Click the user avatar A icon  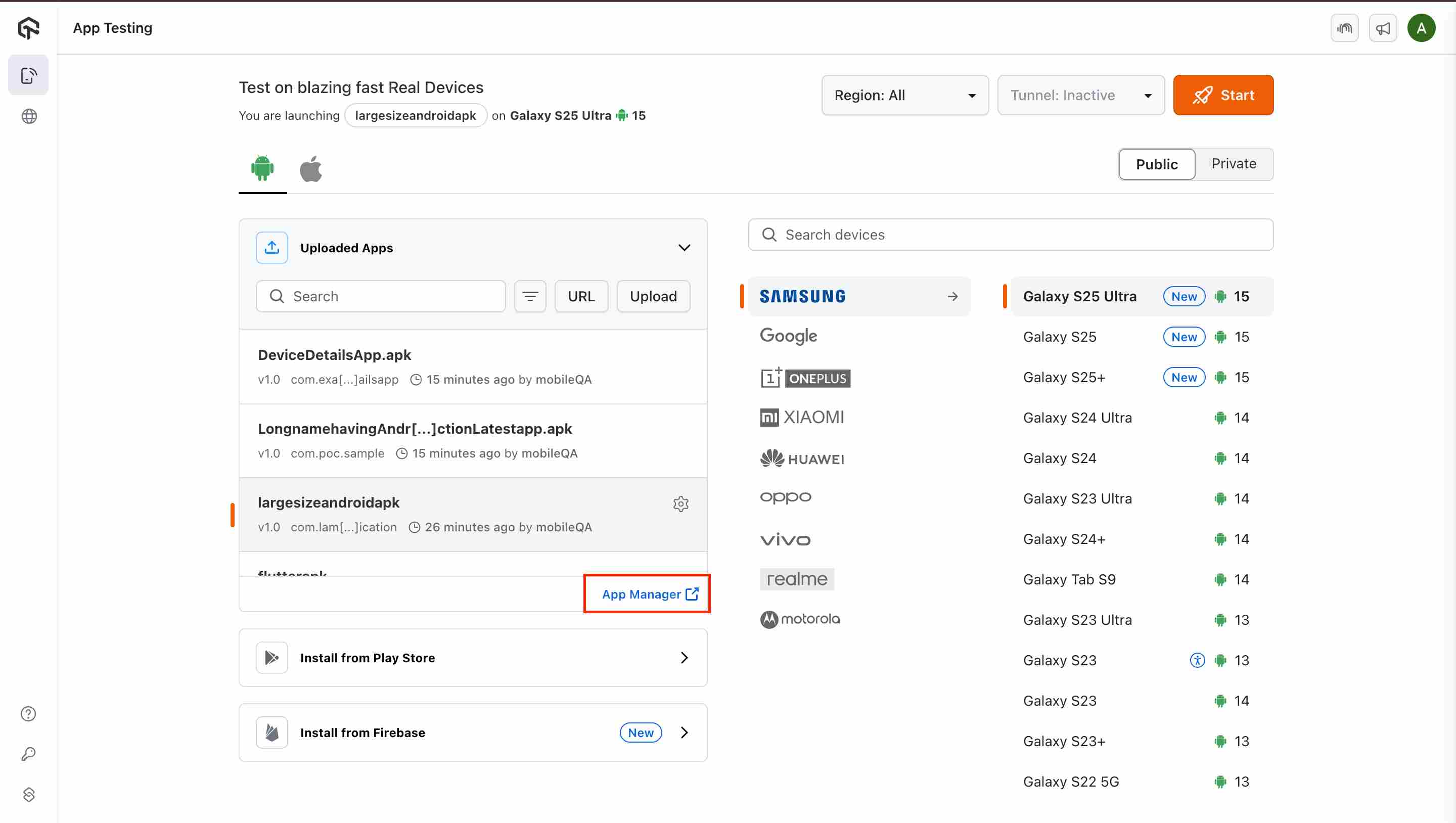click(1421, 28)
